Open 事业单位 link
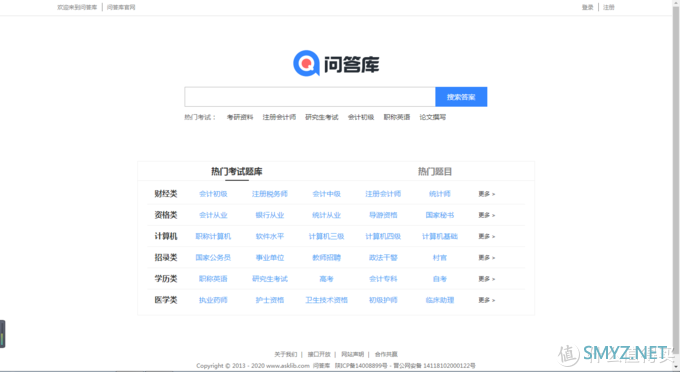The image size is (680, 372). (270, 258)
